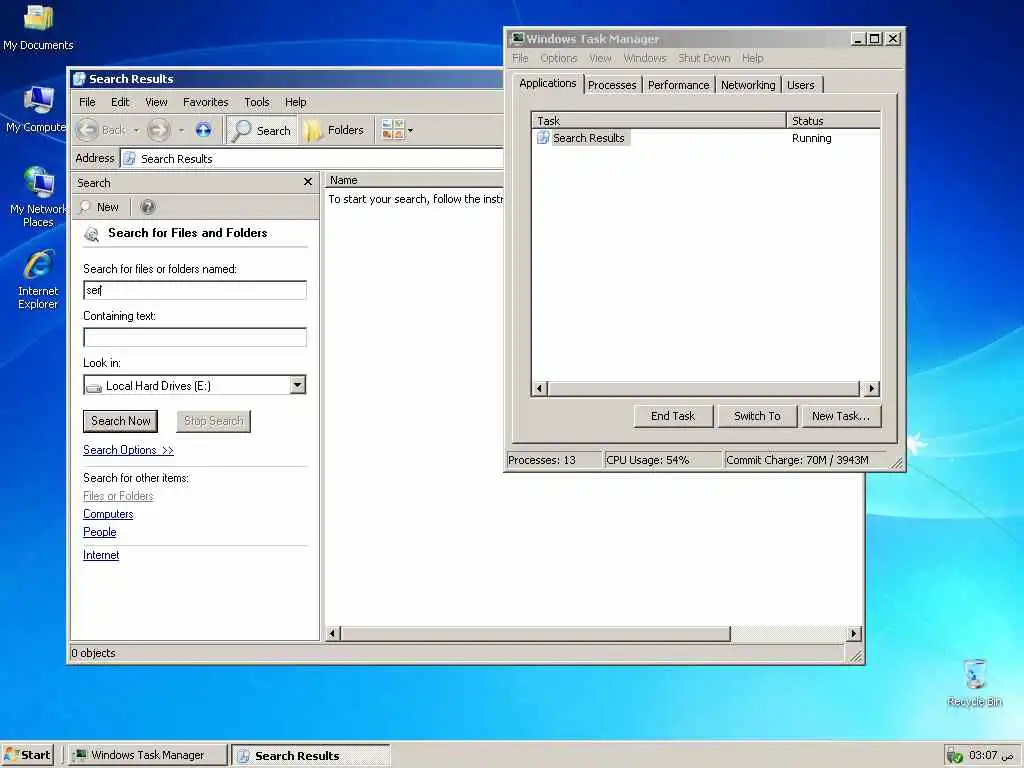Click the New Task... button
Viewport: 1024px width, 768px height.
click(841, 416)
